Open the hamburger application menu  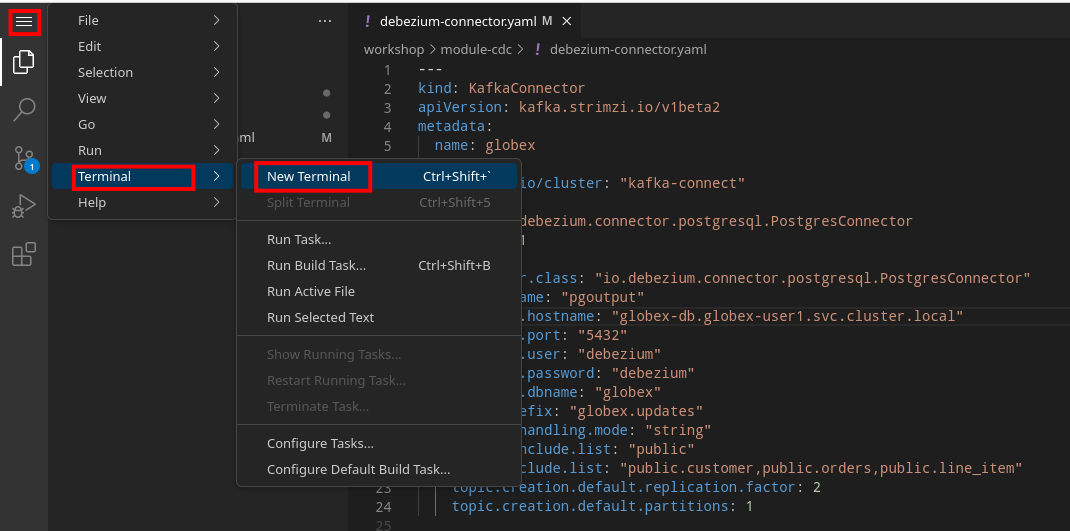pos(24,22)
